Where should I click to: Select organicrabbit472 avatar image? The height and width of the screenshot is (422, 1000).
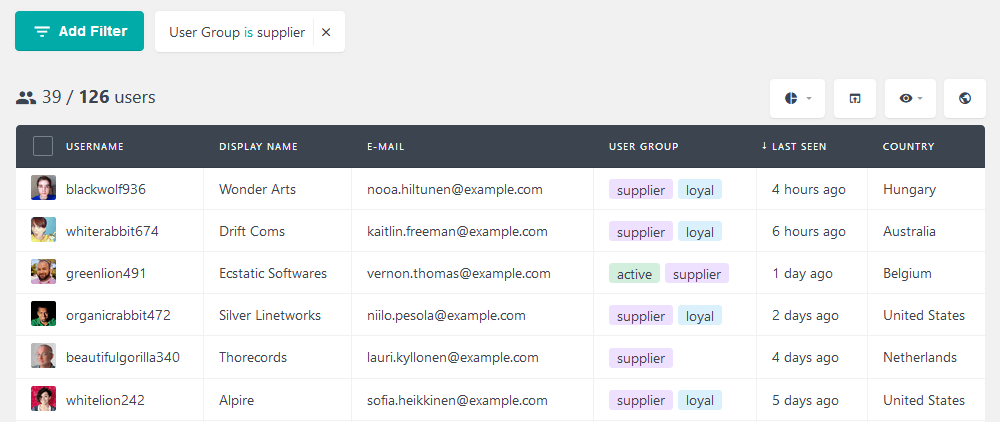tap(43, 314)
